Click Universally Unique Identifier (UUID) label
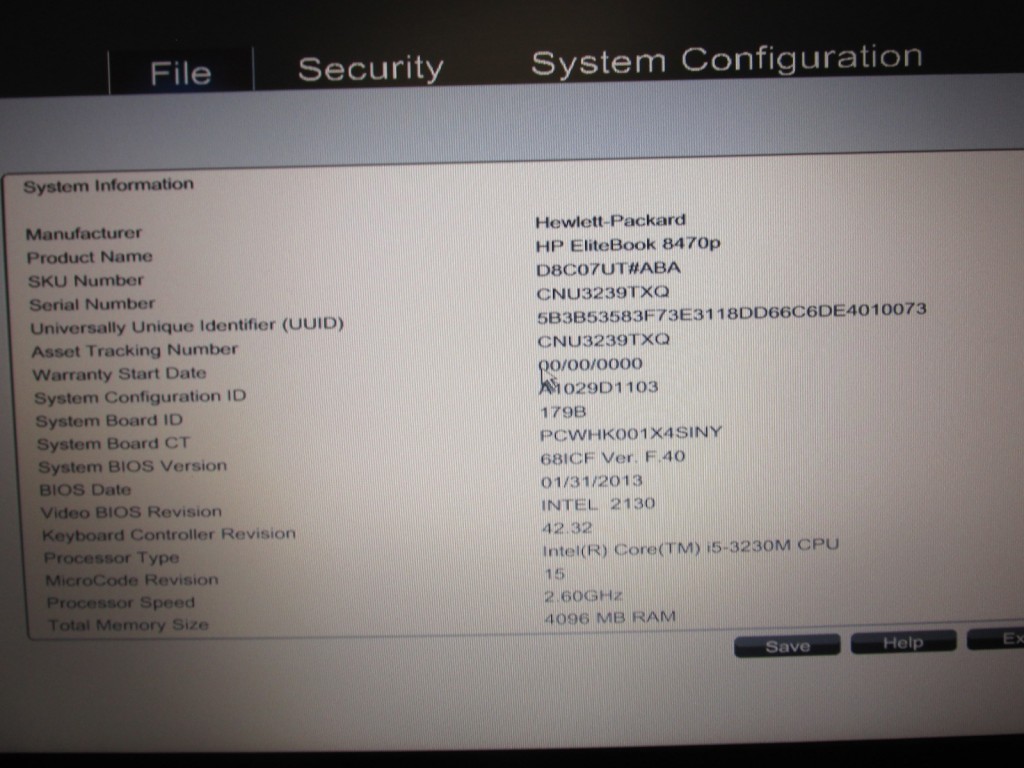Screen dimensions: 1024x768 [187, 326]
